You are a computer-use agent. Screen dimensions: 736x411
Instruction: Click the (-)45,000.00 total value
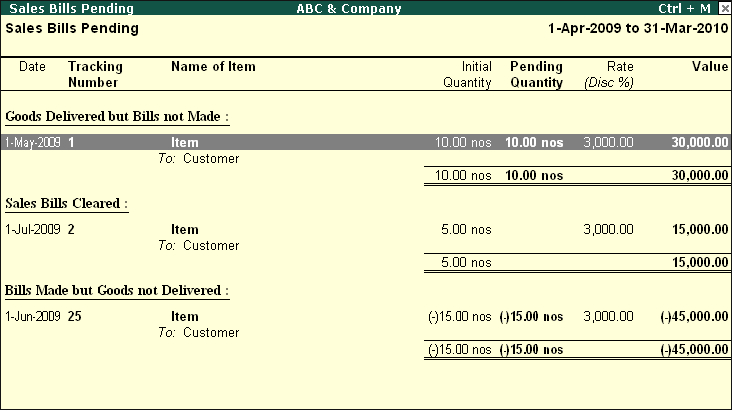(694, 350)
